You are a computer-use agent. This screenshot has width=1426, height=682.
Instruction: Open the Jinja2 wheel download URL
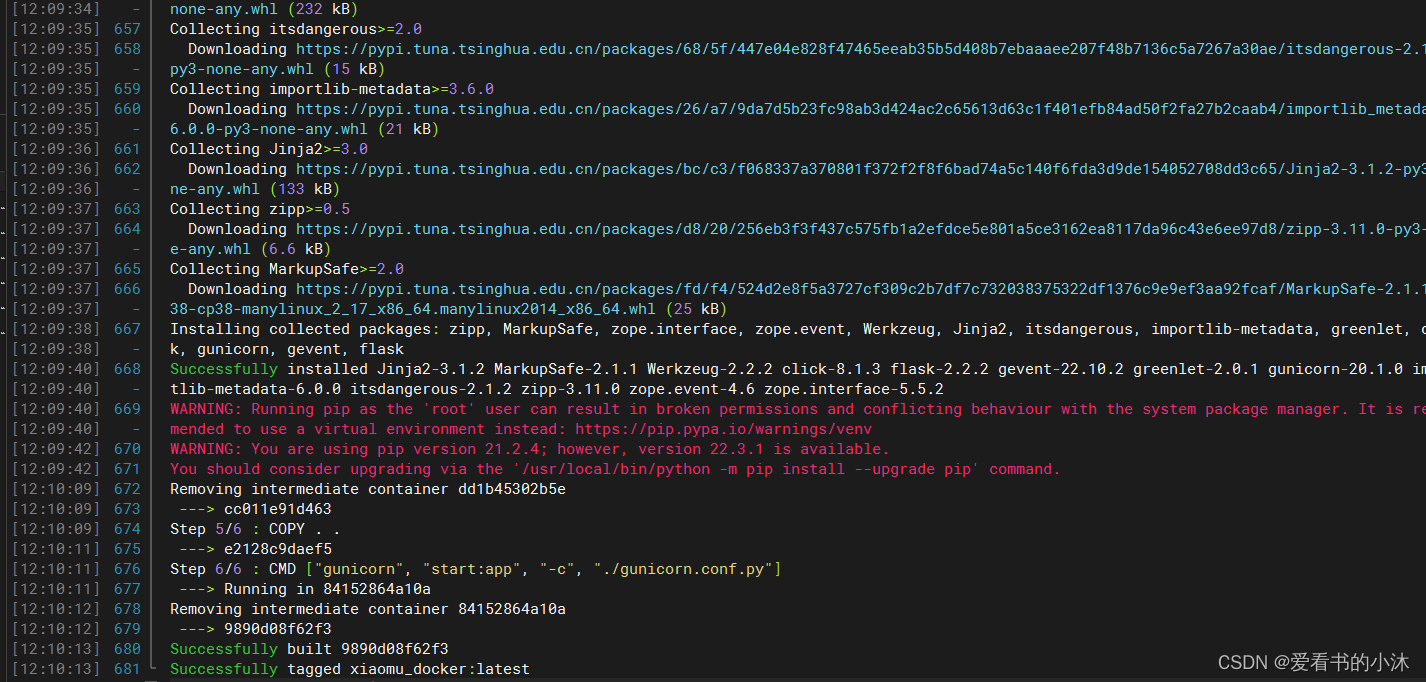coord(850,169)
